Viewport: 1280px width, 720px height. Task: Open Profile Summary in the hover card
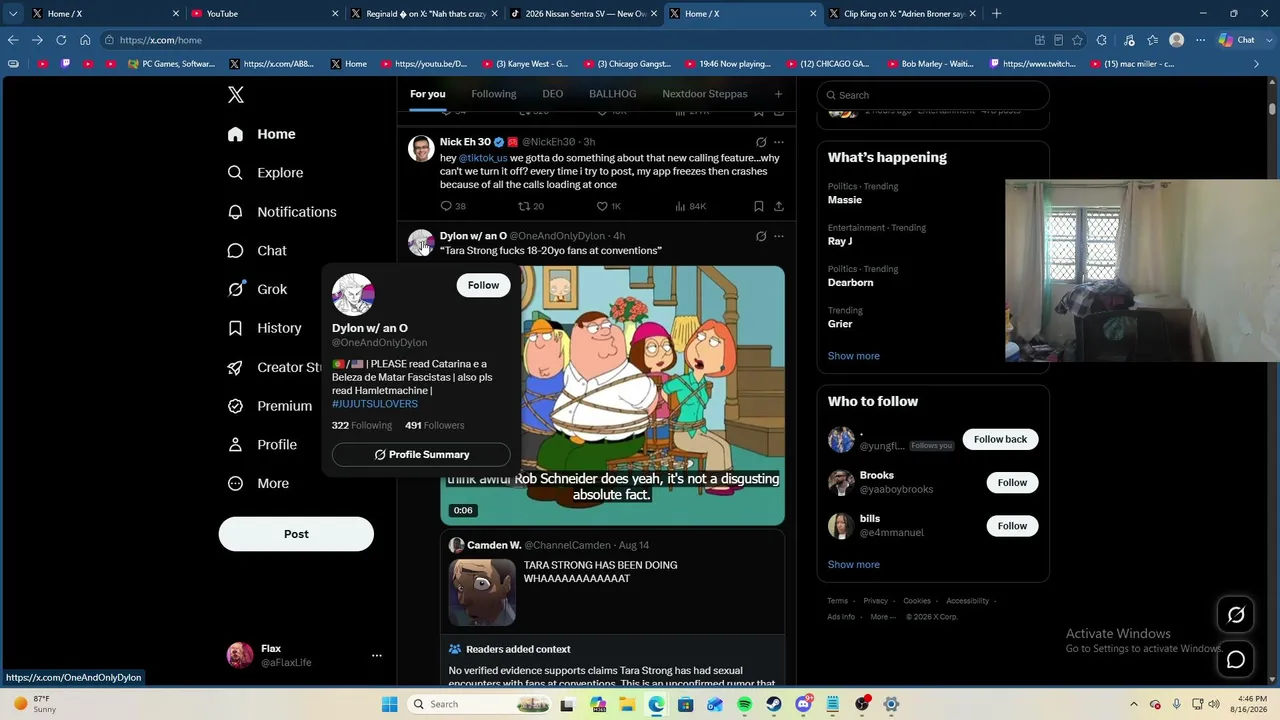[421, 455]
